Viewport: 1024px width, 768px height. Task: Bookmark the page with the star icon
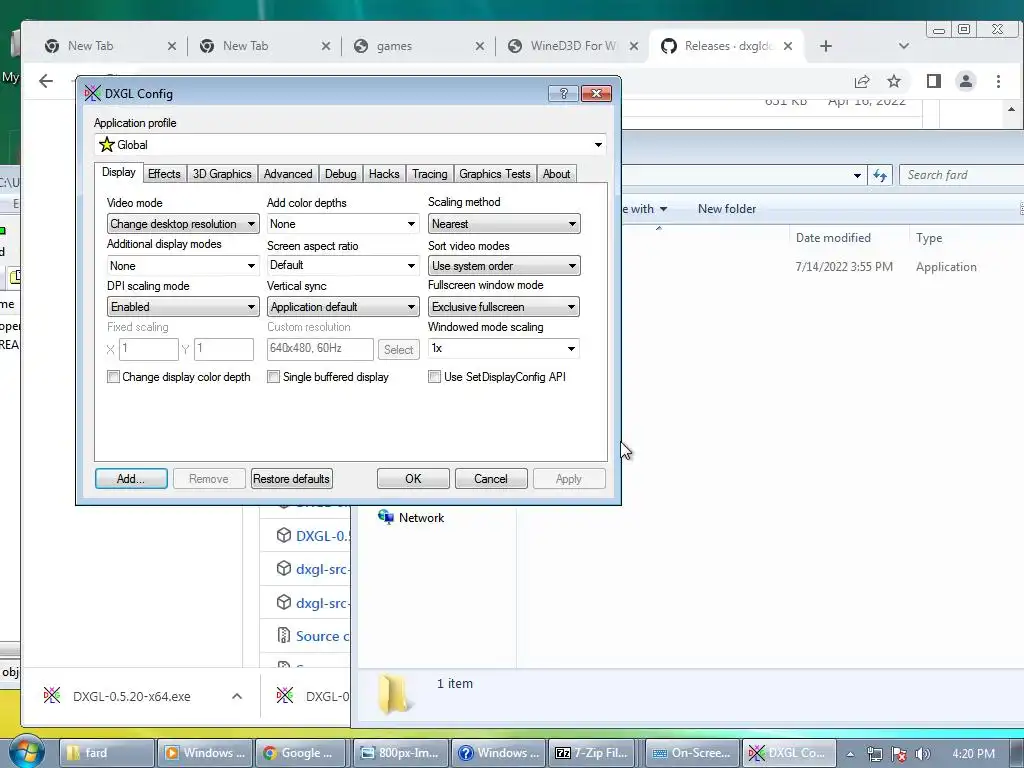pyautogui.click(x=893, y=81)
